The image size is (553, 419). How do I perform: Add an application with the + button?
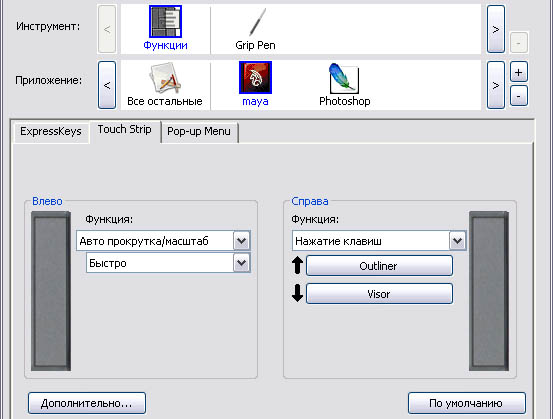(518, 72)
